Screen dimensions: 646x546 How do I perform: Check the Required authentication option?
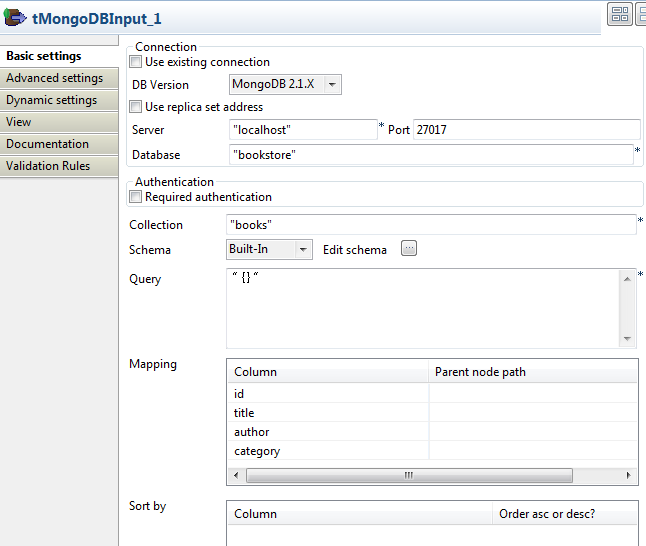tap(137, 197)
